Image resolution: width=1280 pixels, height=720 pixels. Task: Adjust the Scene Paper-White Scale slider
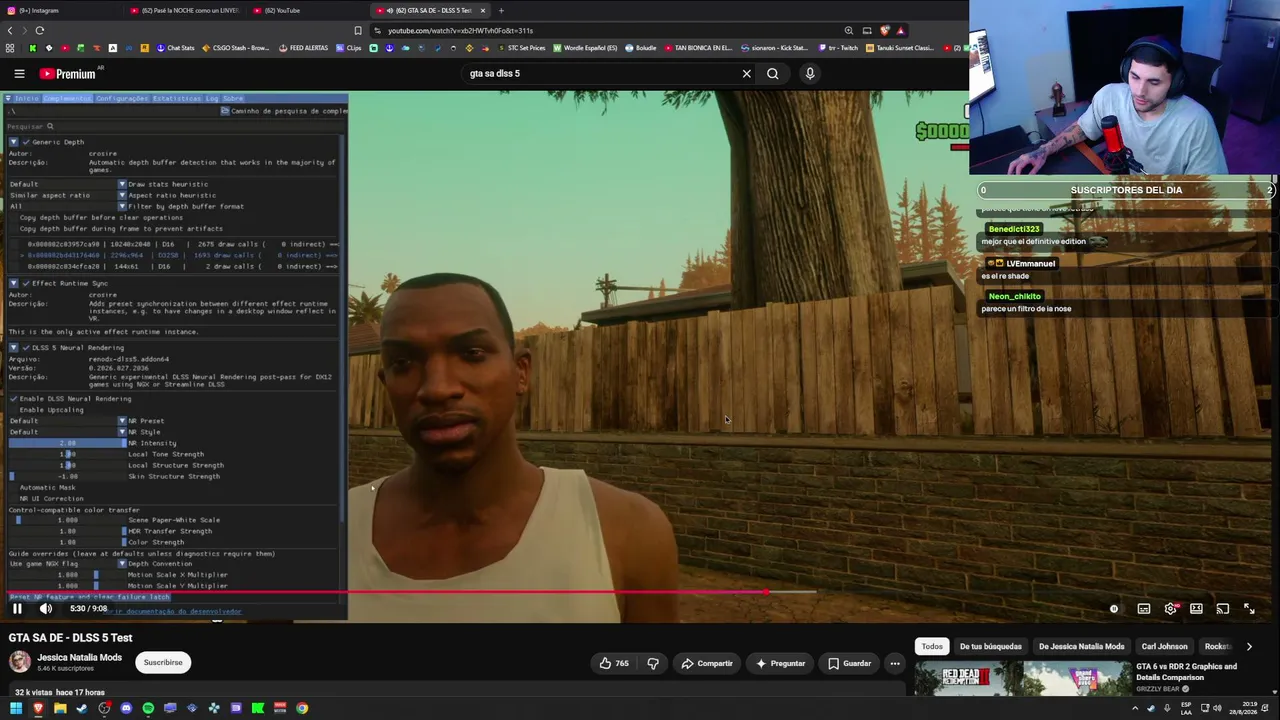pyautogui.click(x=67, y=520)
